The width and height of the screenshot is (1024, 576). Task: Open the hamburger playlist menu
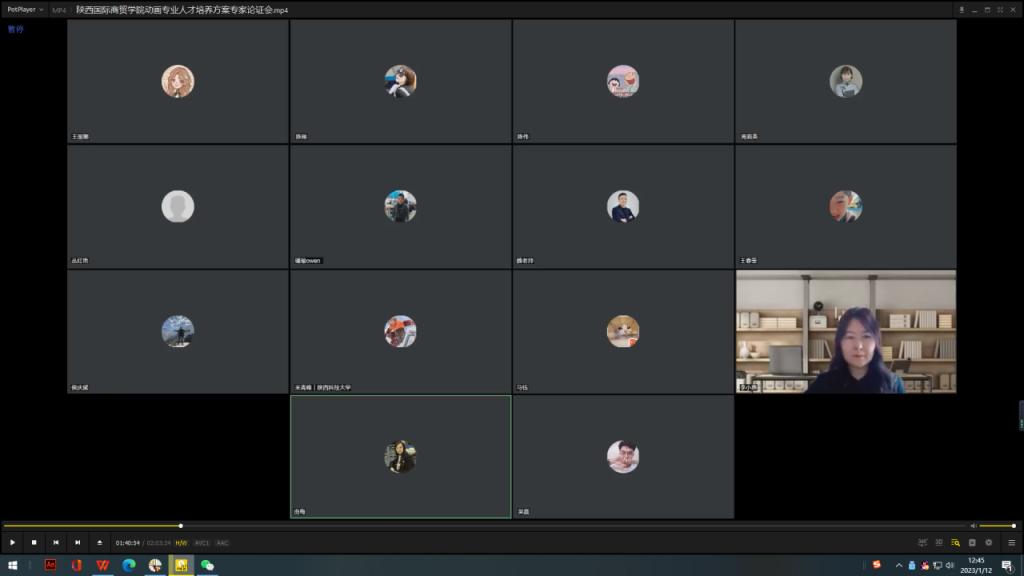point(1011,542)
